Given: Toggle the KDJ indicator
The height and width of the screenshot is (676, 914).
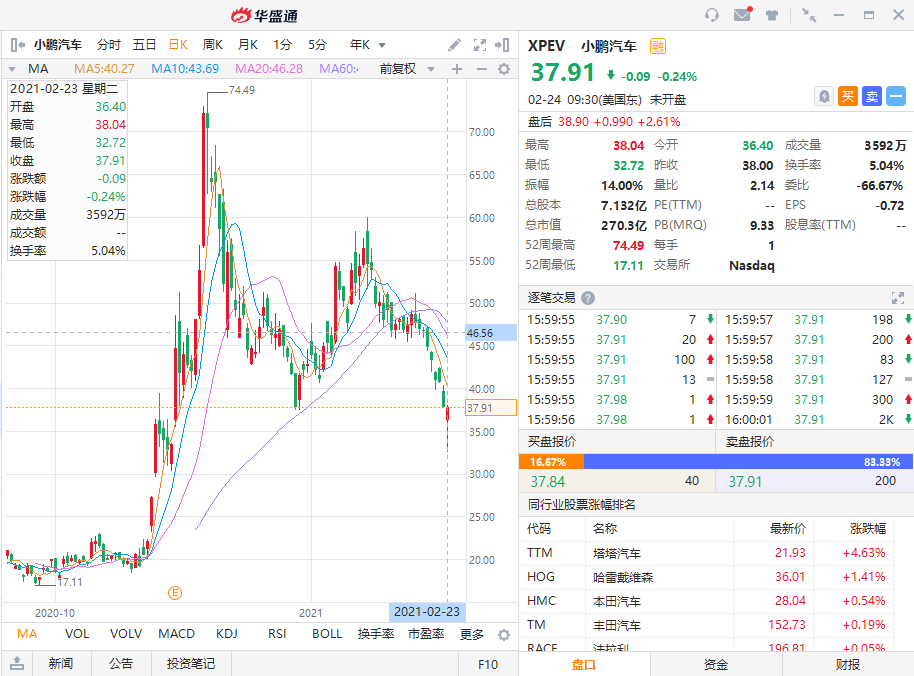Looking at the screenshot, I should coord(227,633).
